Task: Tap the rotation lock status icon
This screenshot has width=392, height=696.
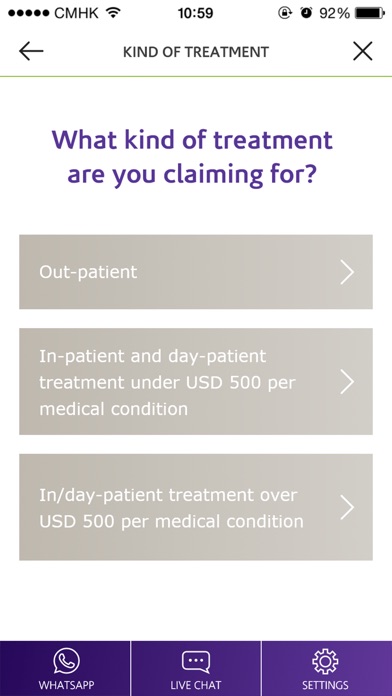Action: coord(284,13)
